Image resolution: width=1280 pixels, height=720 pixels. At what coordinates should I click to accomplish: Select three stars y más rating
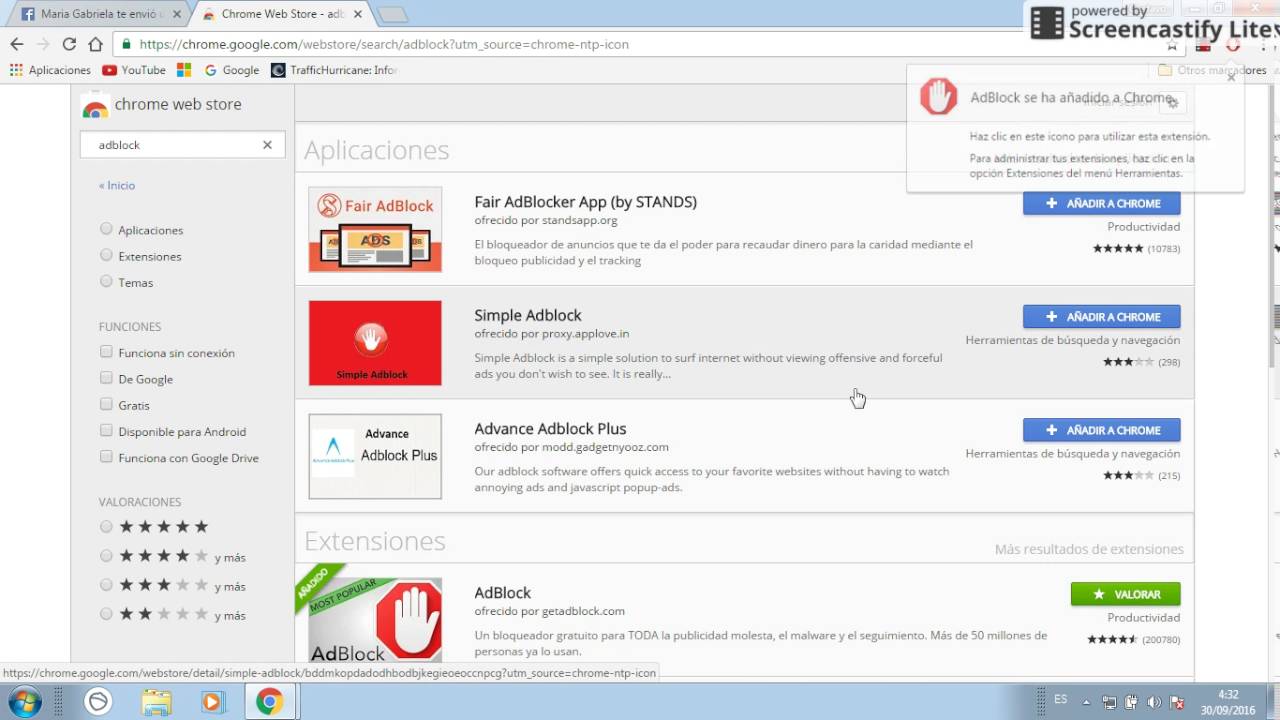(106, 584)
